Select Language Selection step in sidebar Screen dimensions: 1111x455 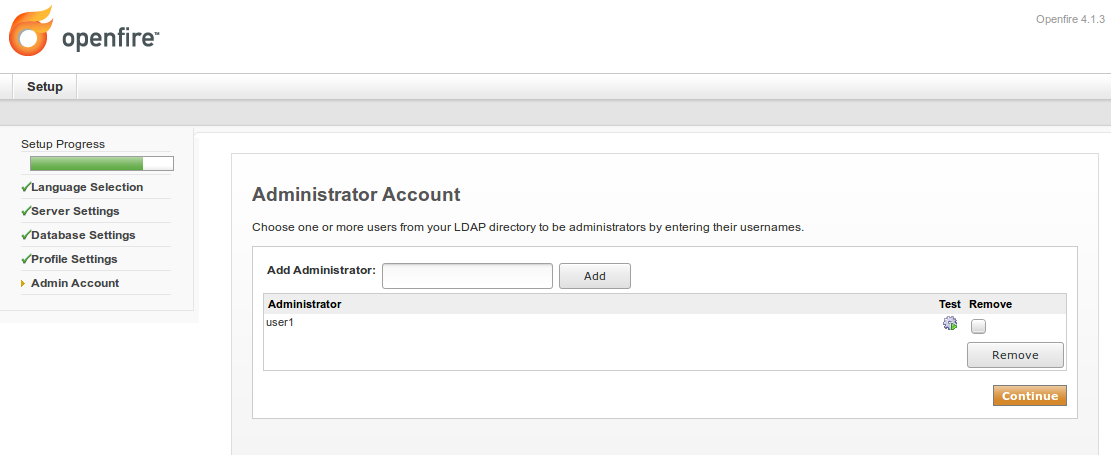[x=87, y=187]
